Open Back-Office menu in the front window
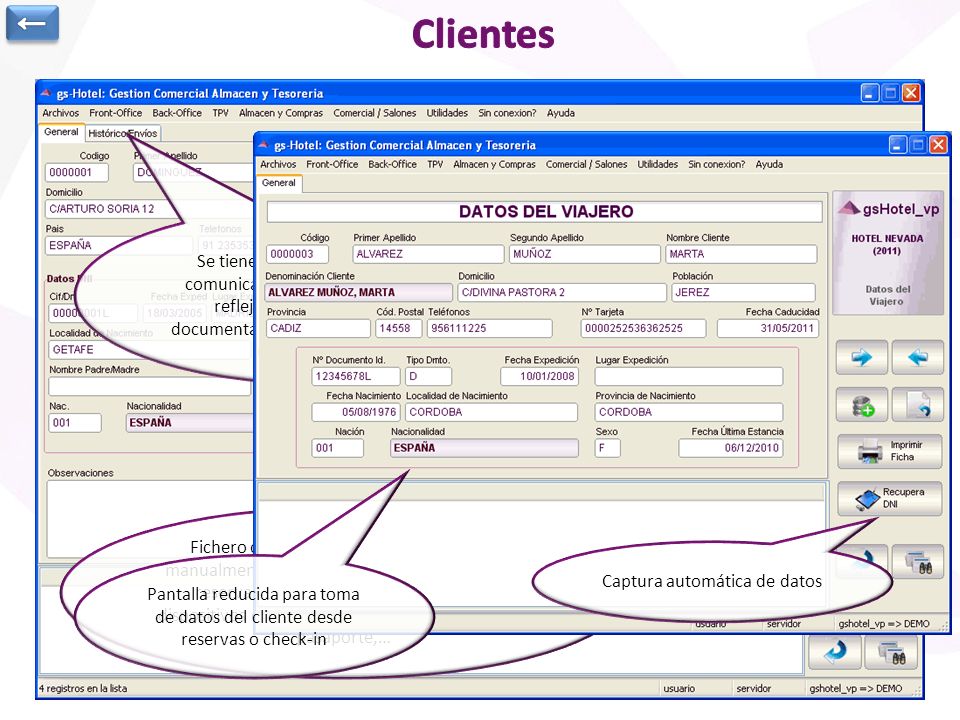The height and width of the screenshot is (720, 960). 392,164
